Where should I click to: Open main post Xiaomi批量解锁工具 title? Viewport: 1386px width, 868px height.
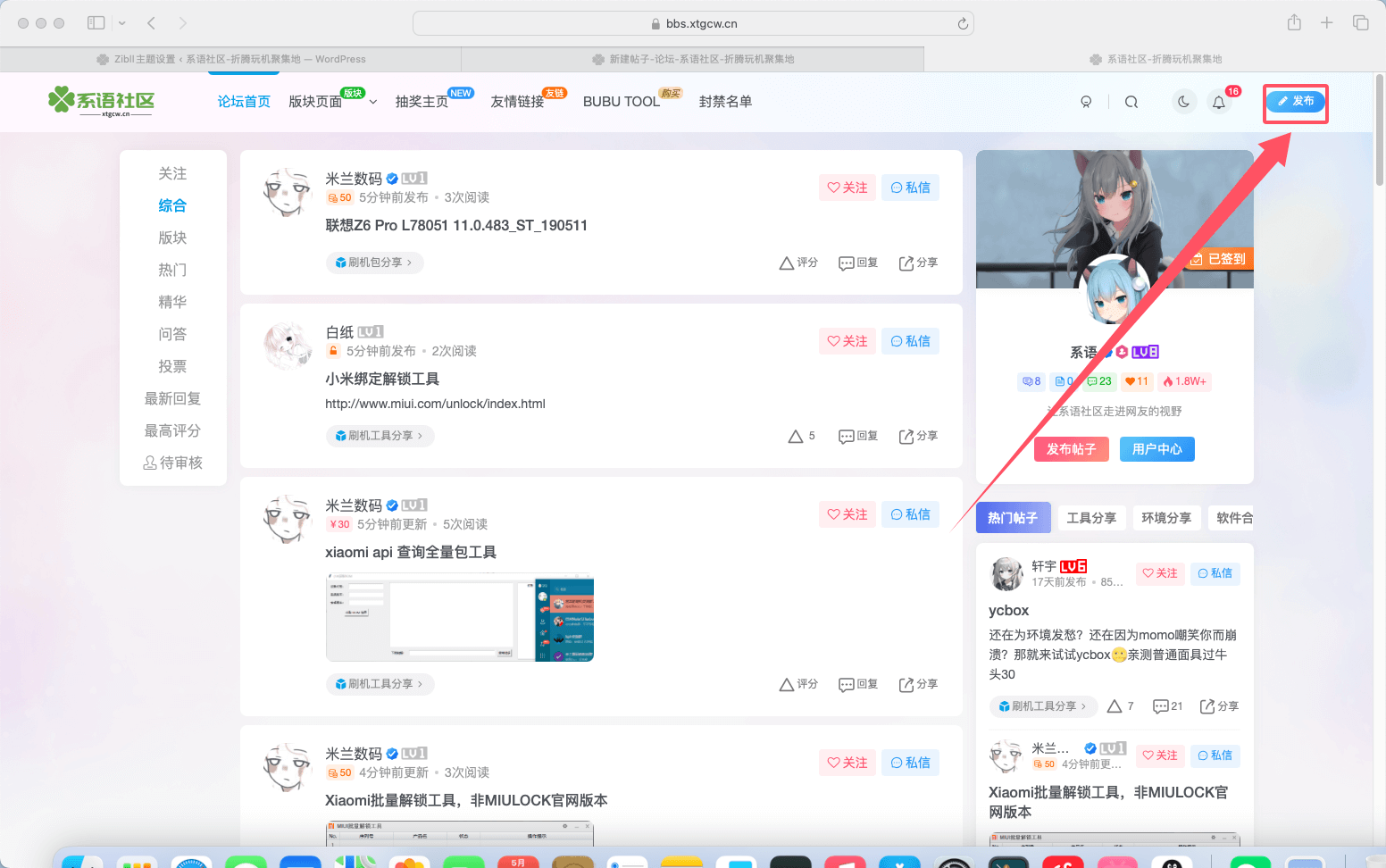pyautogui.click(x=466, y=800)
